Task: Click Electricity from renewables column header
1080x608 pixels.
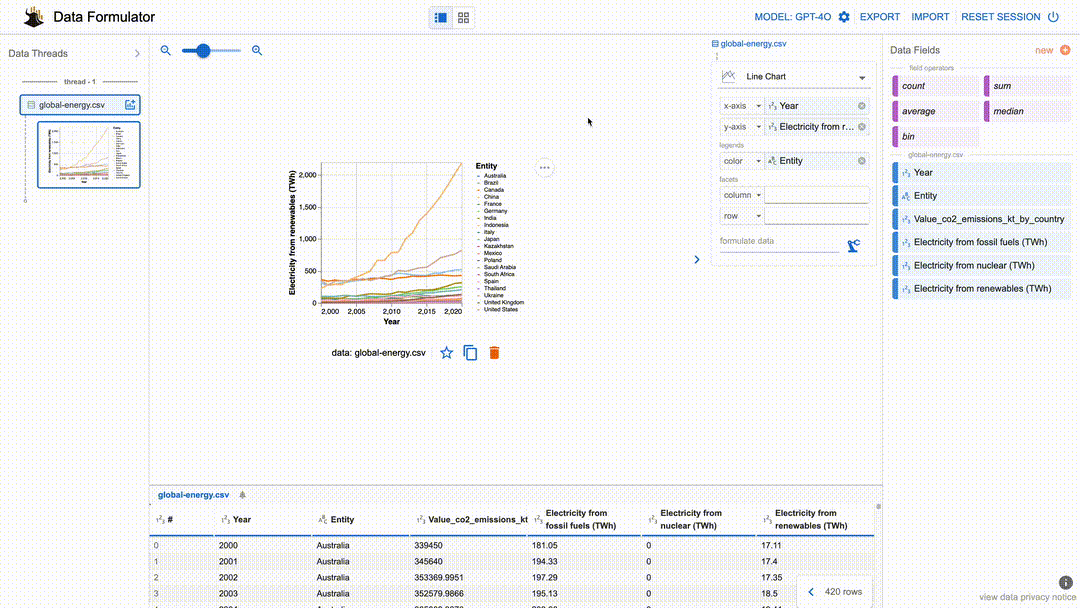Action: pos(814,520)
